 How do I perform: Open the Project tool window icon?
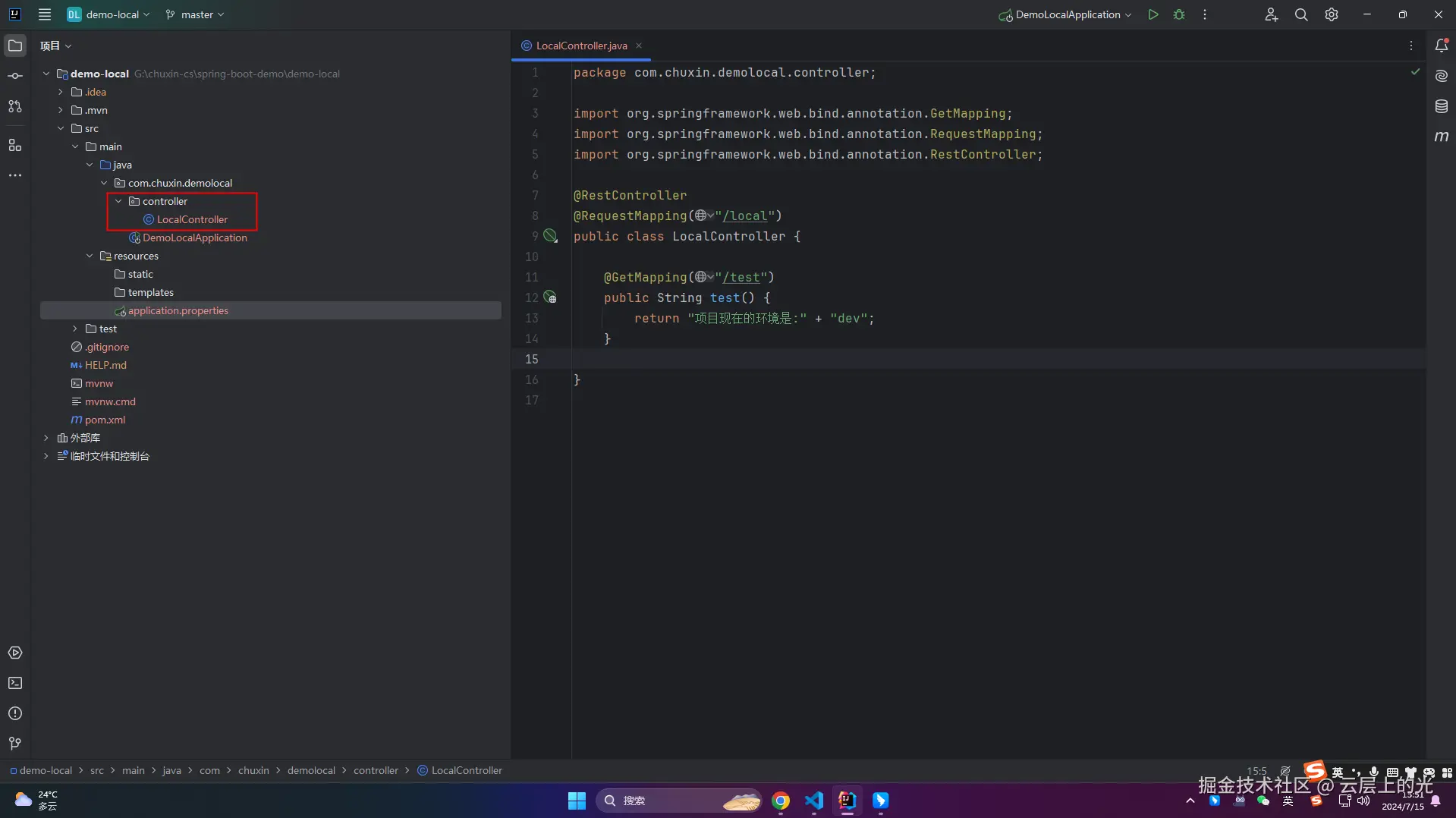[x=15, y=46]
